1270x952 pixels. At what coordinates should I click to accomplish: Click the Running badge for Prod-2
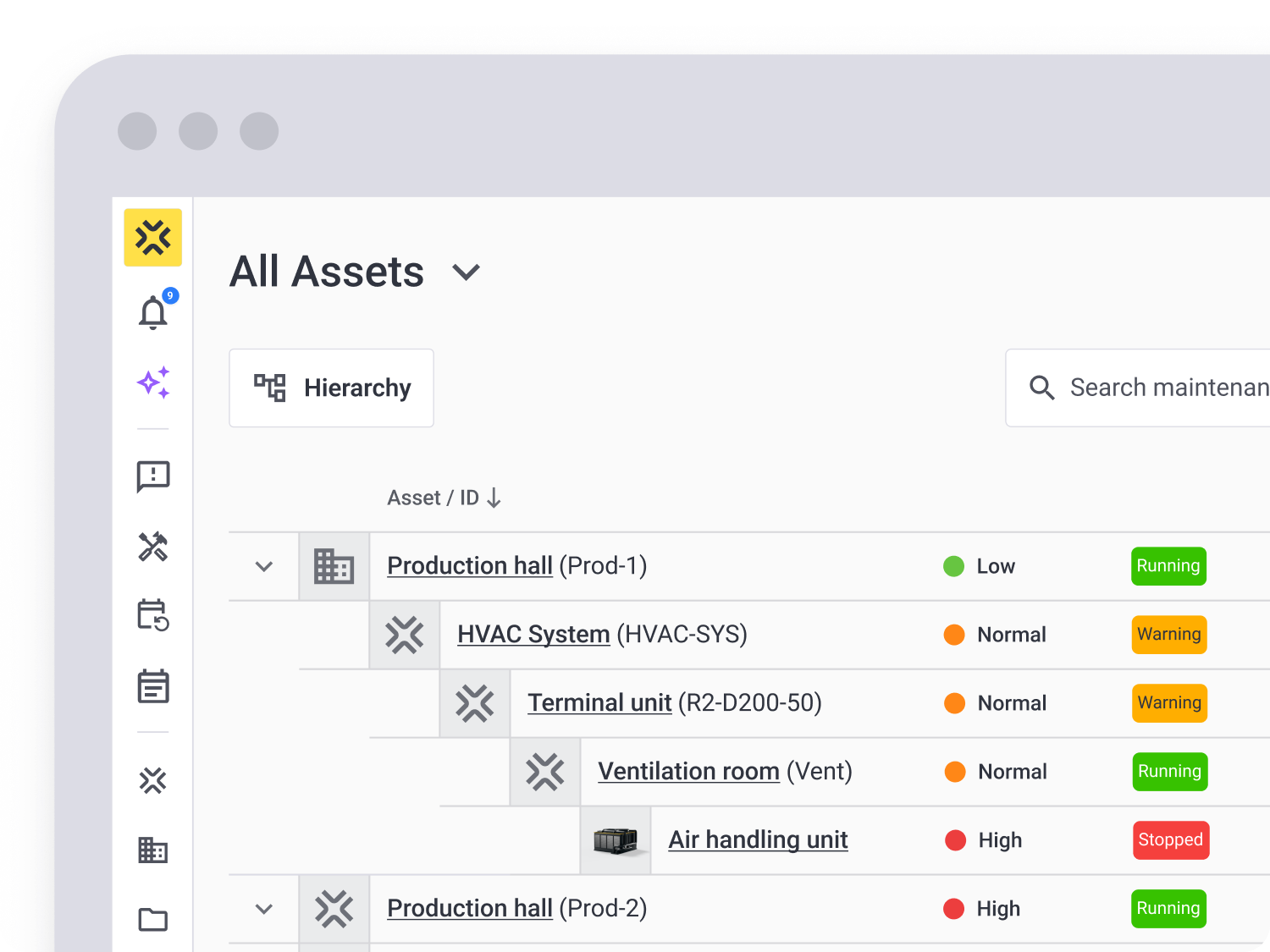1168,909
